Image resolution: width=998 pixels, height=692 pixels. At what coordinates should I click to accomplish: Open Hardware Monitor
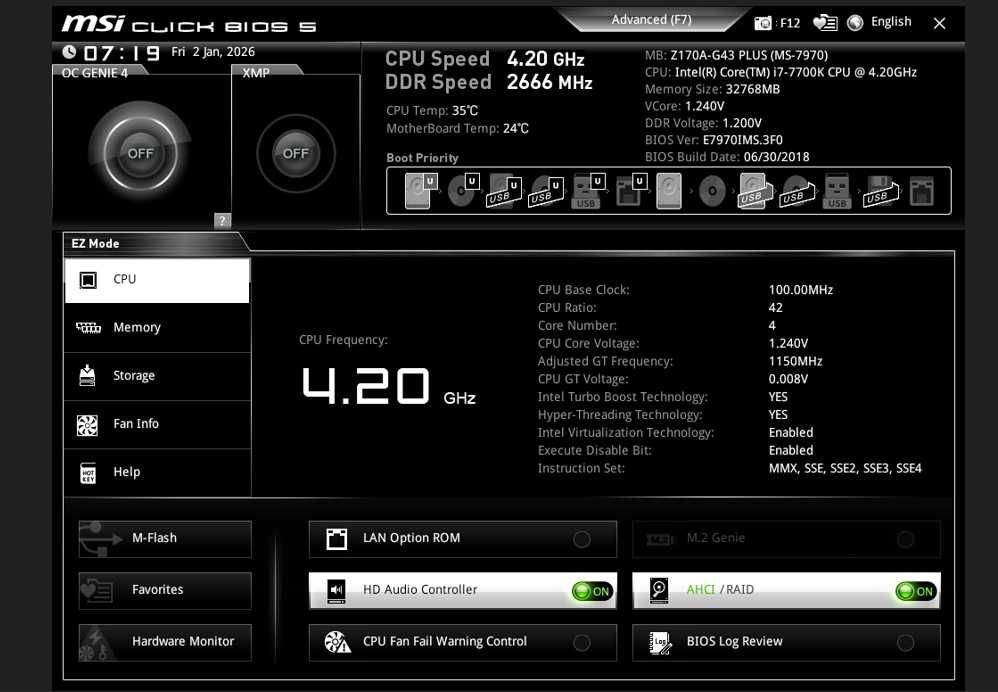coord(165,642)
